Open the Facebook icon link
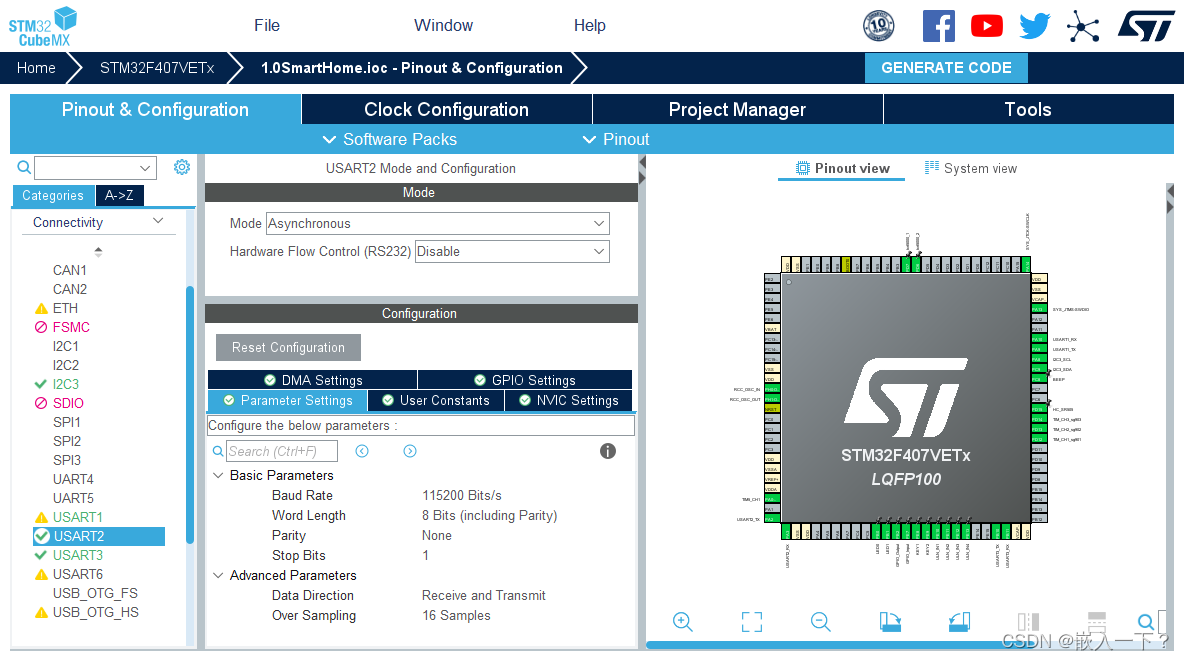 939,26
